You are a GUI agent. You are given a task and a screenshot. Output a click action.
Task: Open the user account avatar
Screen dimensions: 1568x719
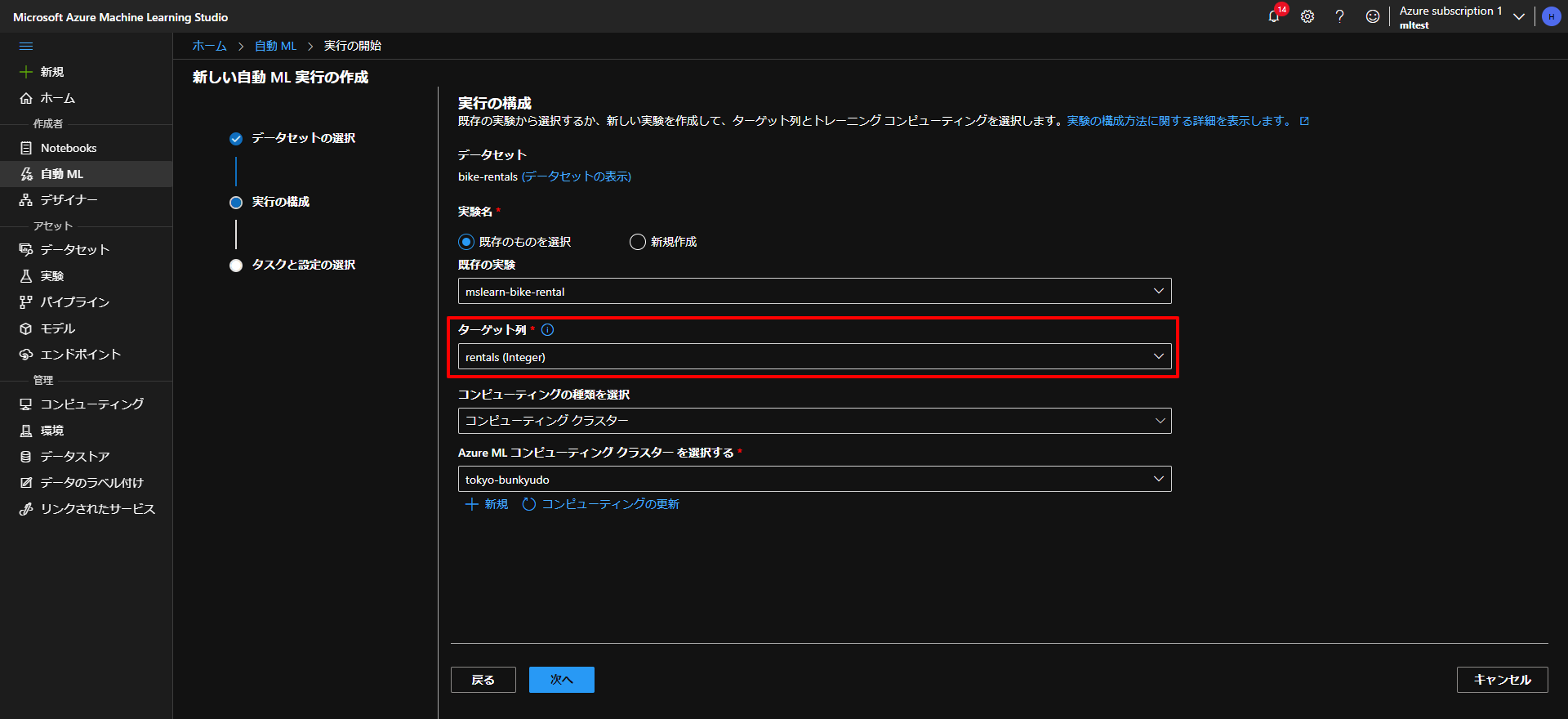tap(1551, 16)
